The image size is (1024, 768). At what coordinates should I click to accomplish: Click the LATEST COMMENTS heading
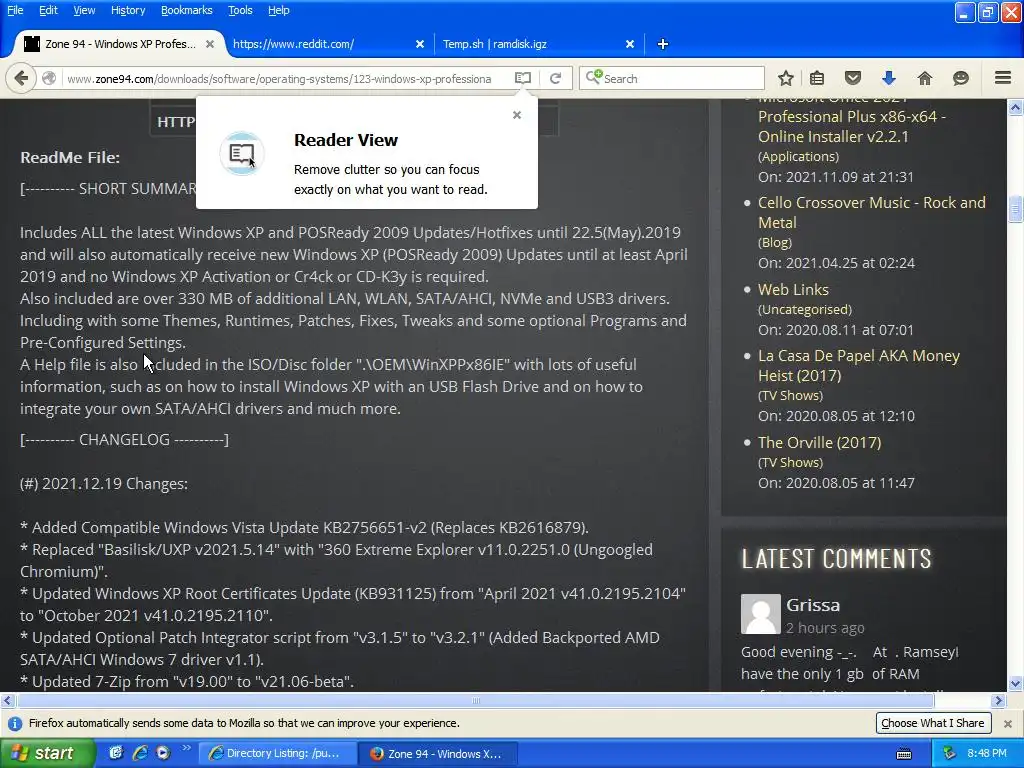837,559
